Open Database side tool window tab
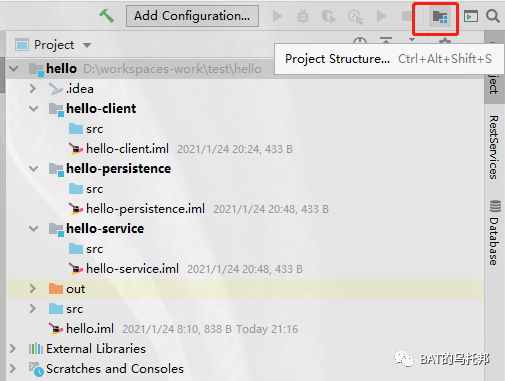 [x=494, y=241]
